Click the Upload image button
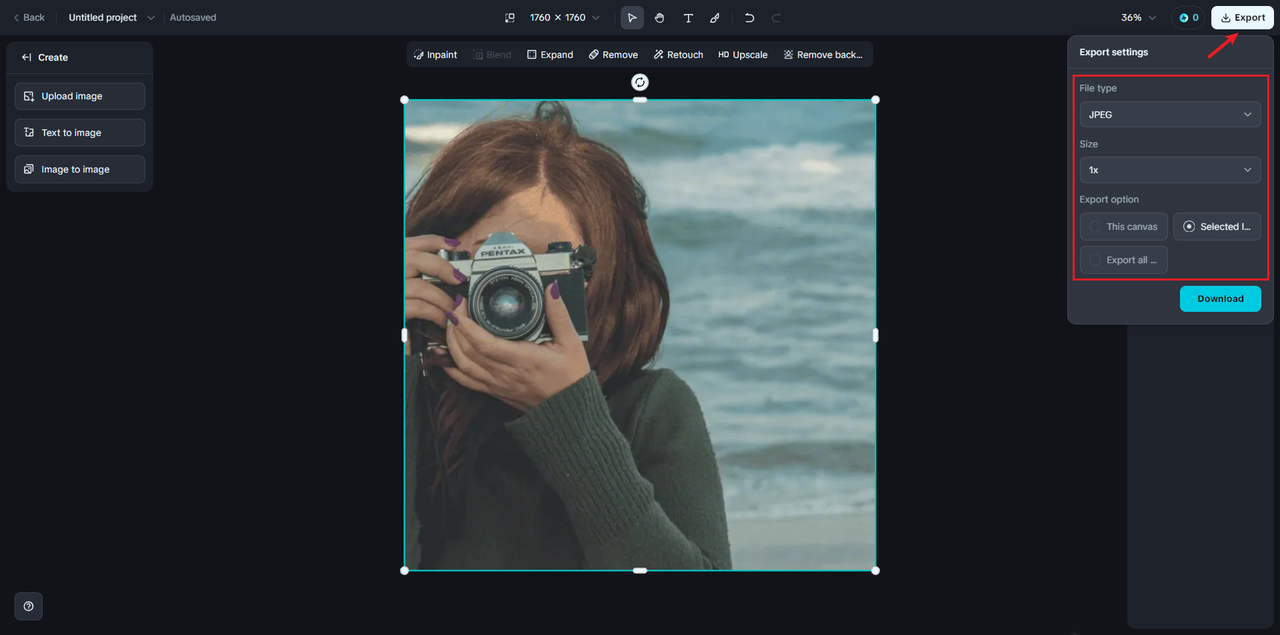This screenshot has width=1280, height=635. click(x=80, y=96)
